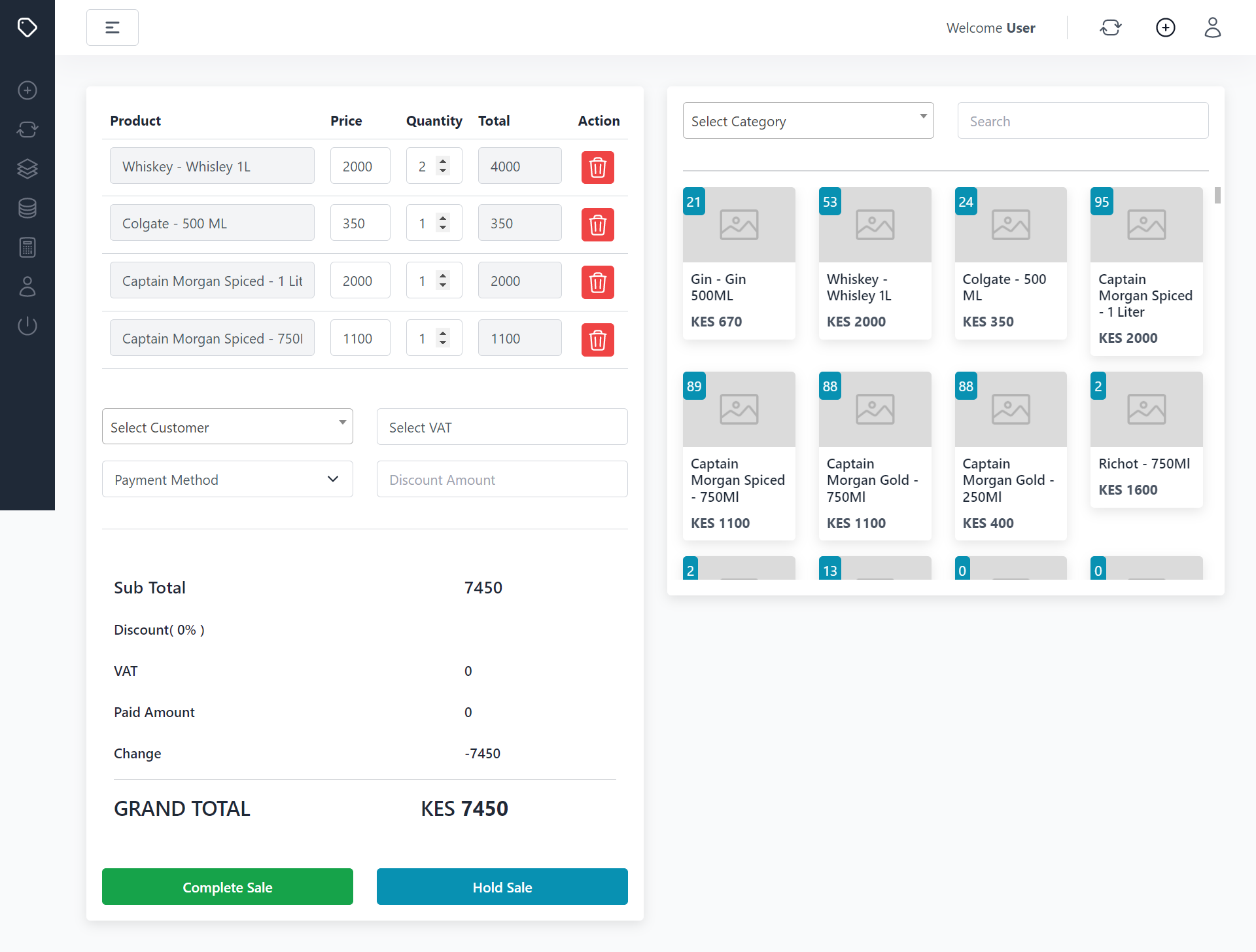
Task: Click the power logout icon in sidebar
Action: point(27,325)
